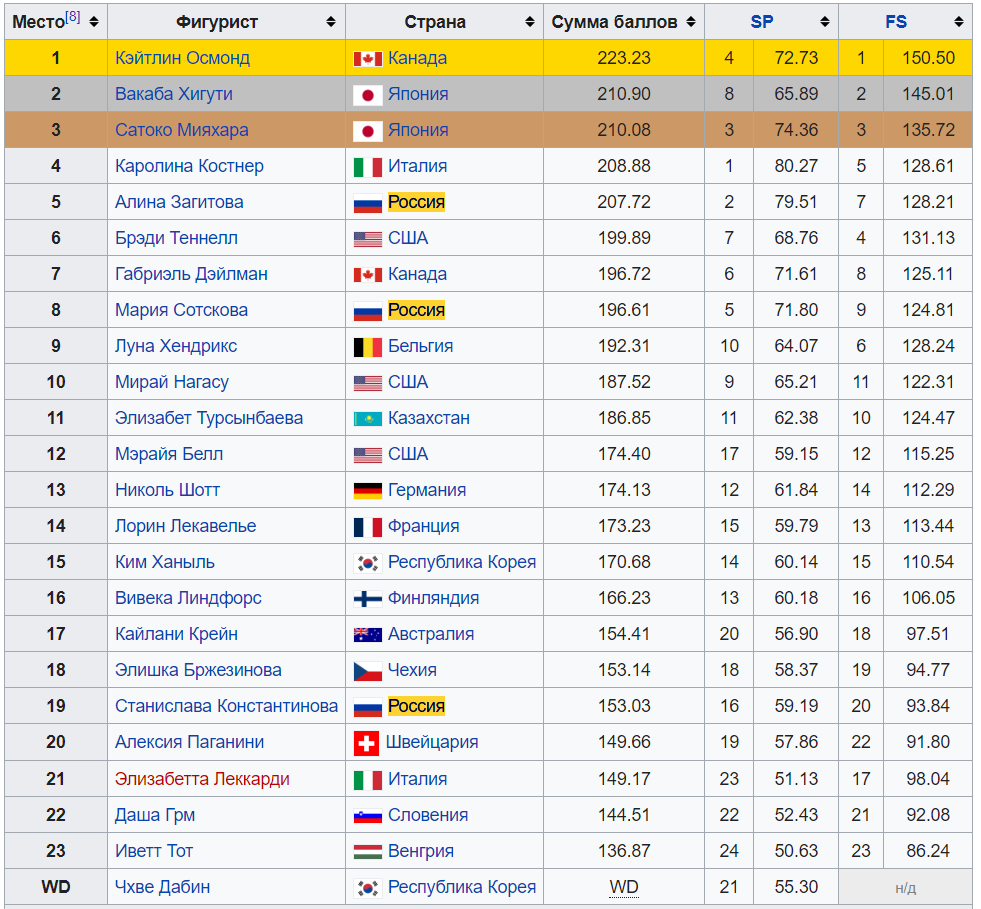
Task: Click the Belgium flag icon in row 9
Action: 367,347
